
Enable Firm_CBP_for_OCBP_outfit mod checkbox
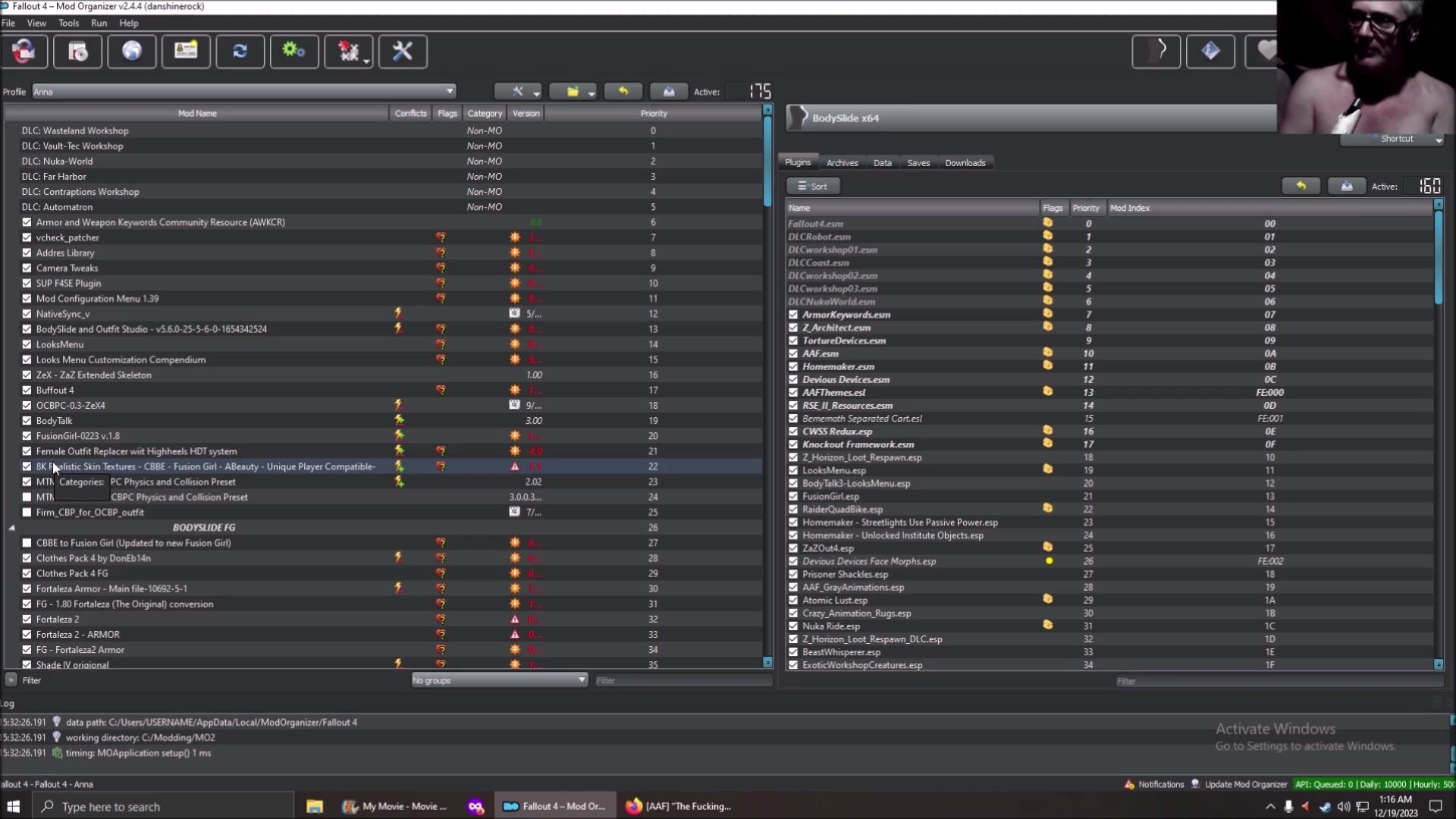tap(27, 513)
